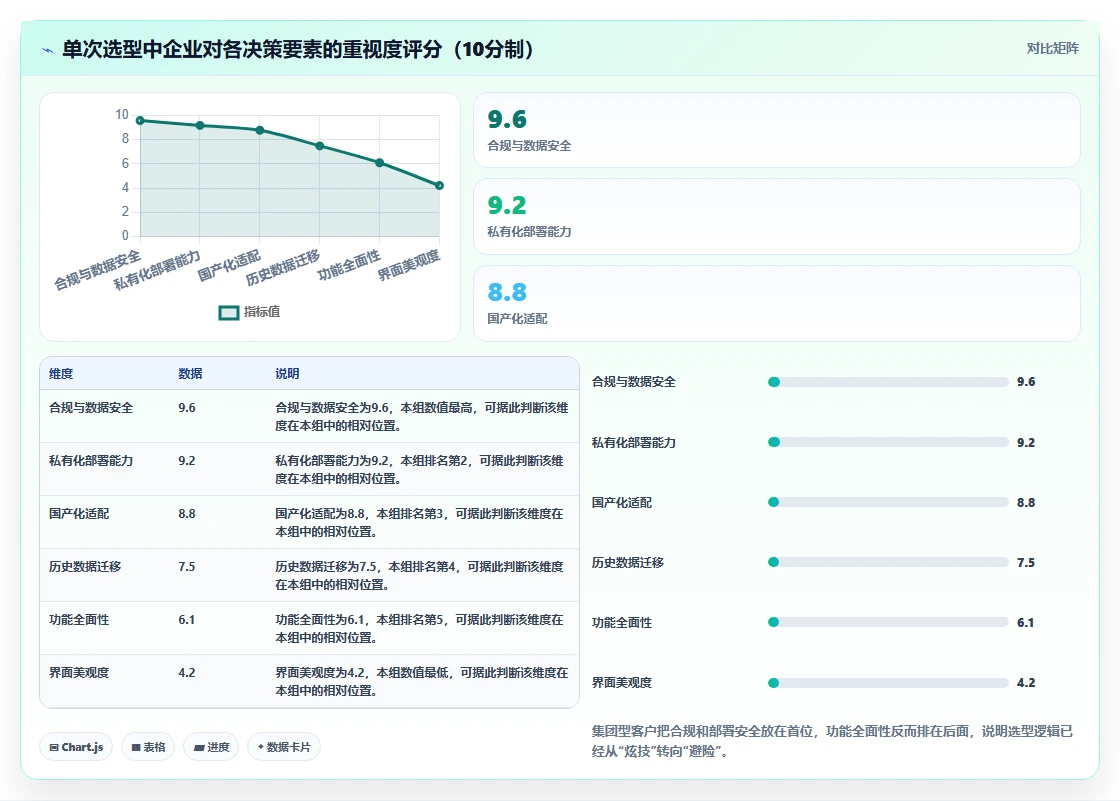The image size is (1120, 801).
Task: Click the 功能全面性 label in progress list
Action: (x=621, y=622)
